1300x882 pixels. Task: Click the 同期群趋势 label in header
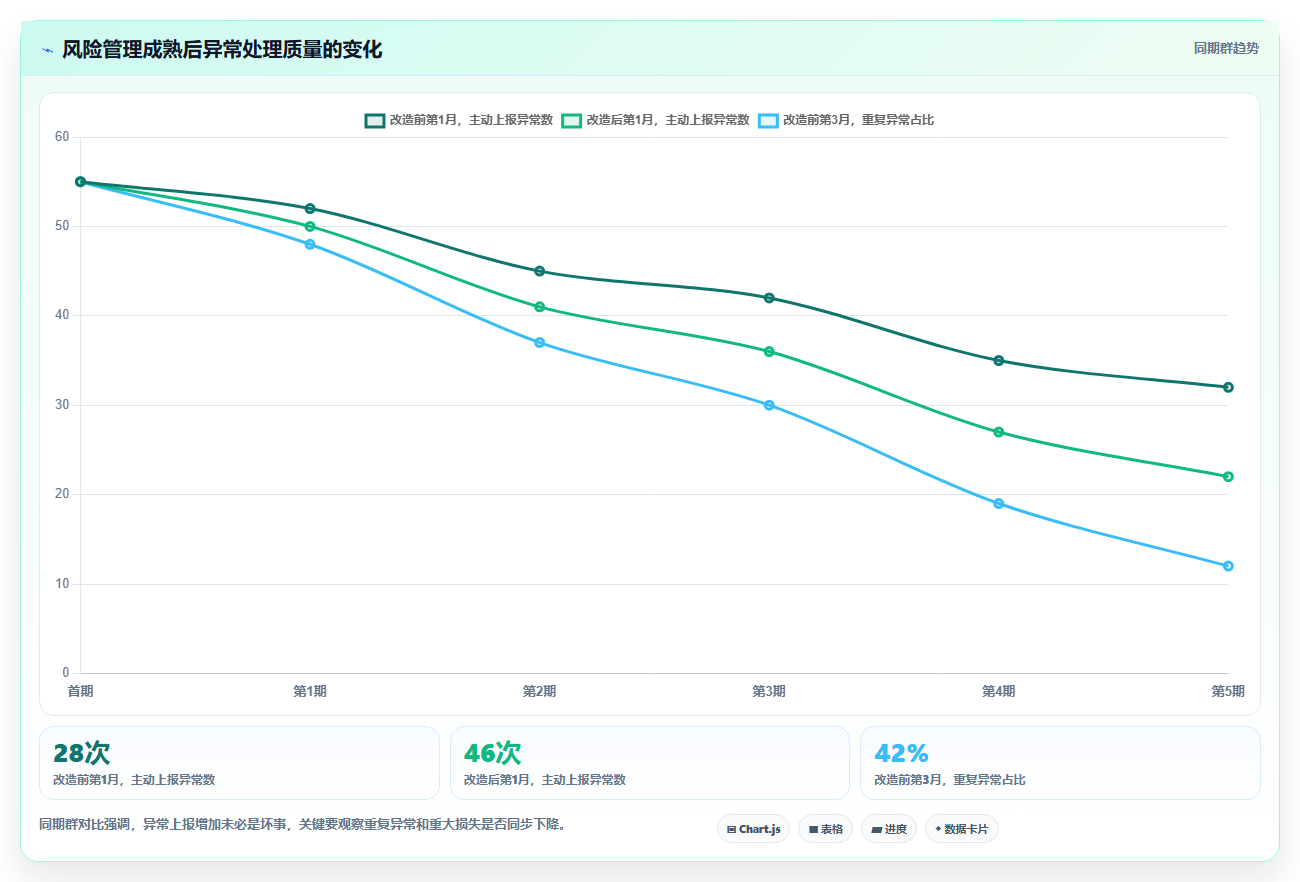[1226, 48]
